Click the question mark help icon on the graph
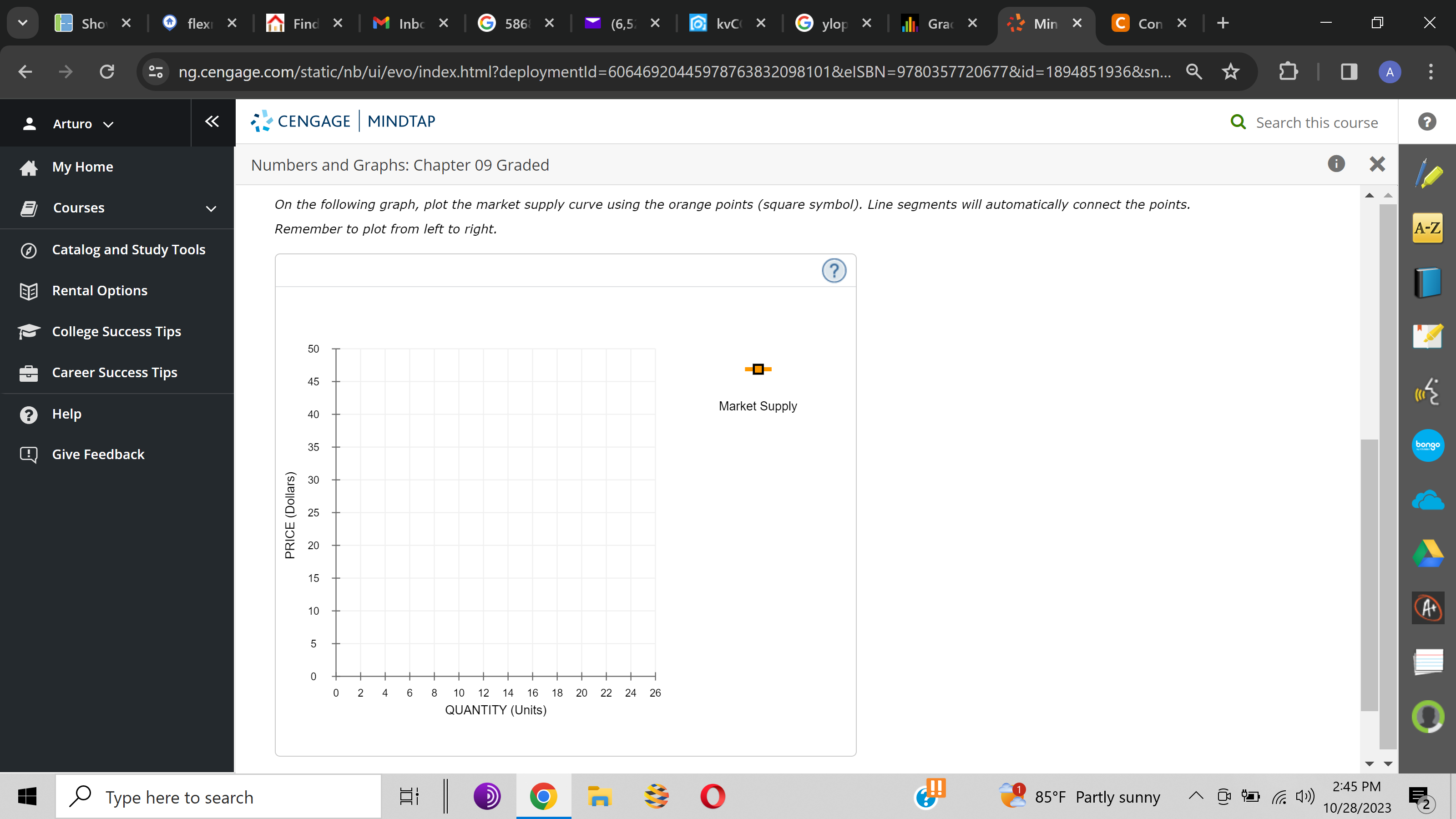 tap(835, 271)
